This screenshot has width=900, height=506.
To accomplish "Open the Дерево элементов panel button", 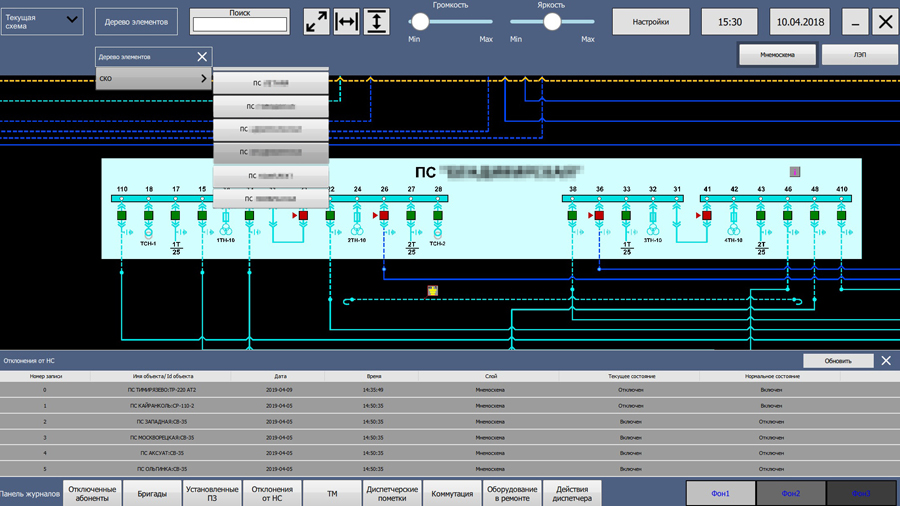I will click(x=136, y=22).
